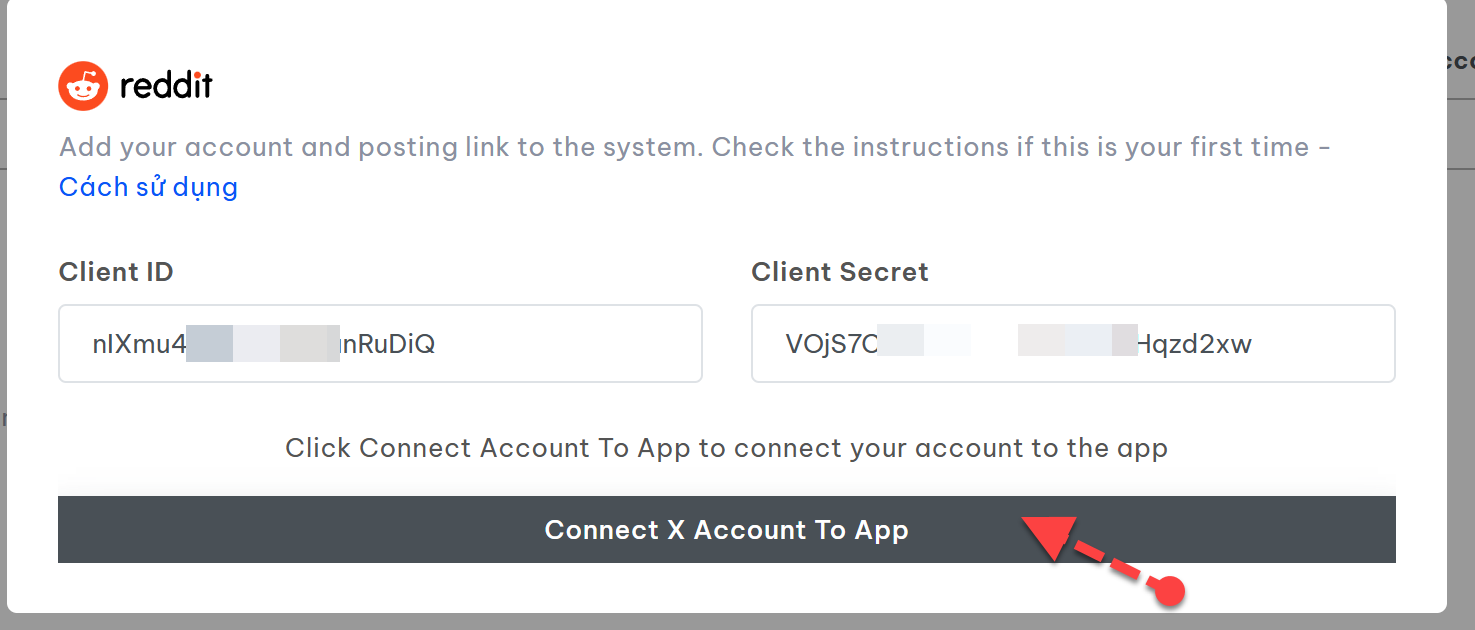Click the "reddit" wordmark text
Viewport: 1475px width, 630px height.
tap(166, 86)
